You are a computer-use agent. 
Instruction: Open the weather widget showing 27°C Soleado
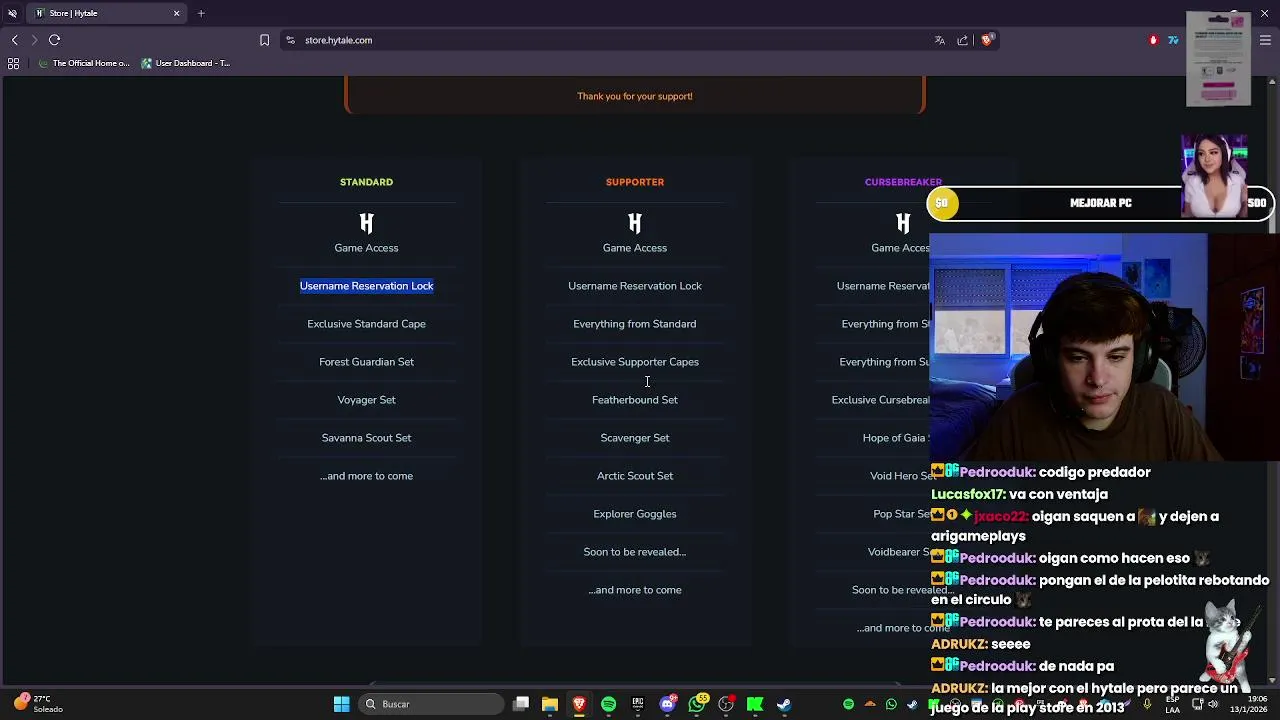(x=40, y=704)
